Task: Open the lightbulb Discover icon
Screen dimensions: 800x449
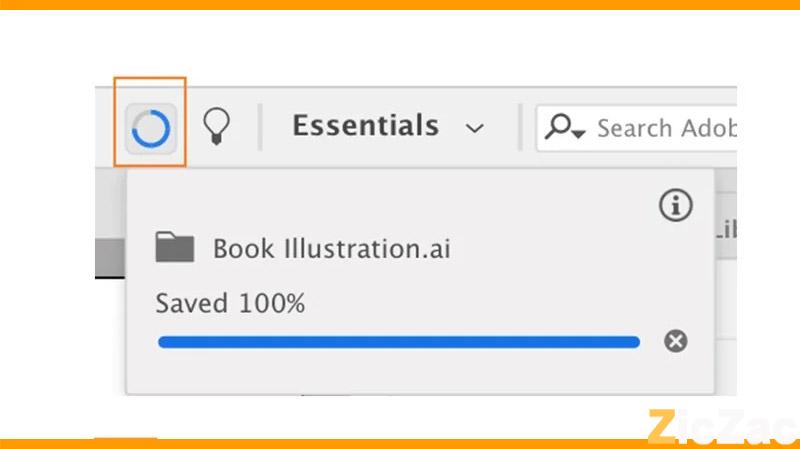Action: [216, 127]
